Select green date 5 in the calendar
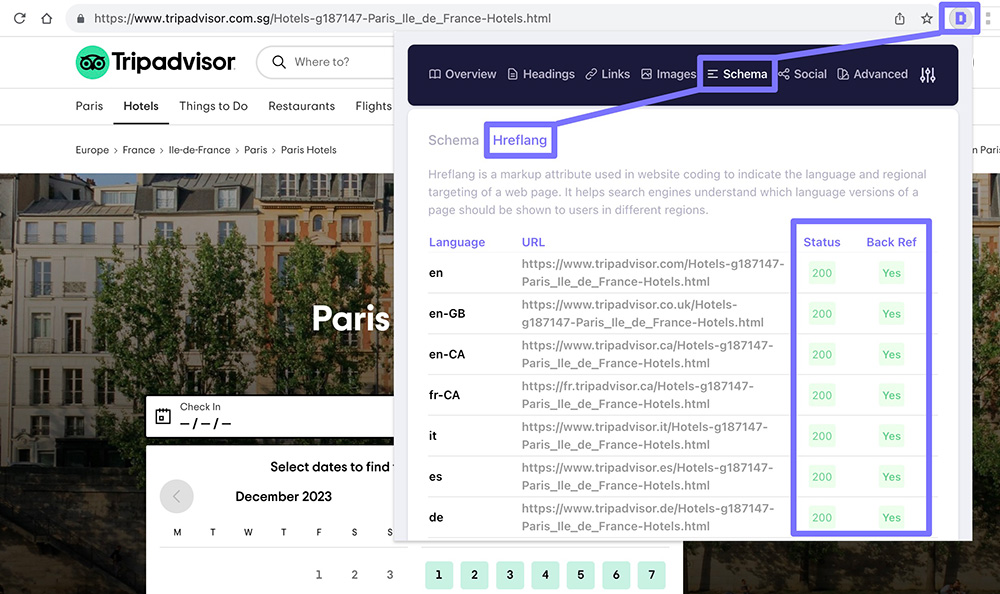 pos(580,575)
